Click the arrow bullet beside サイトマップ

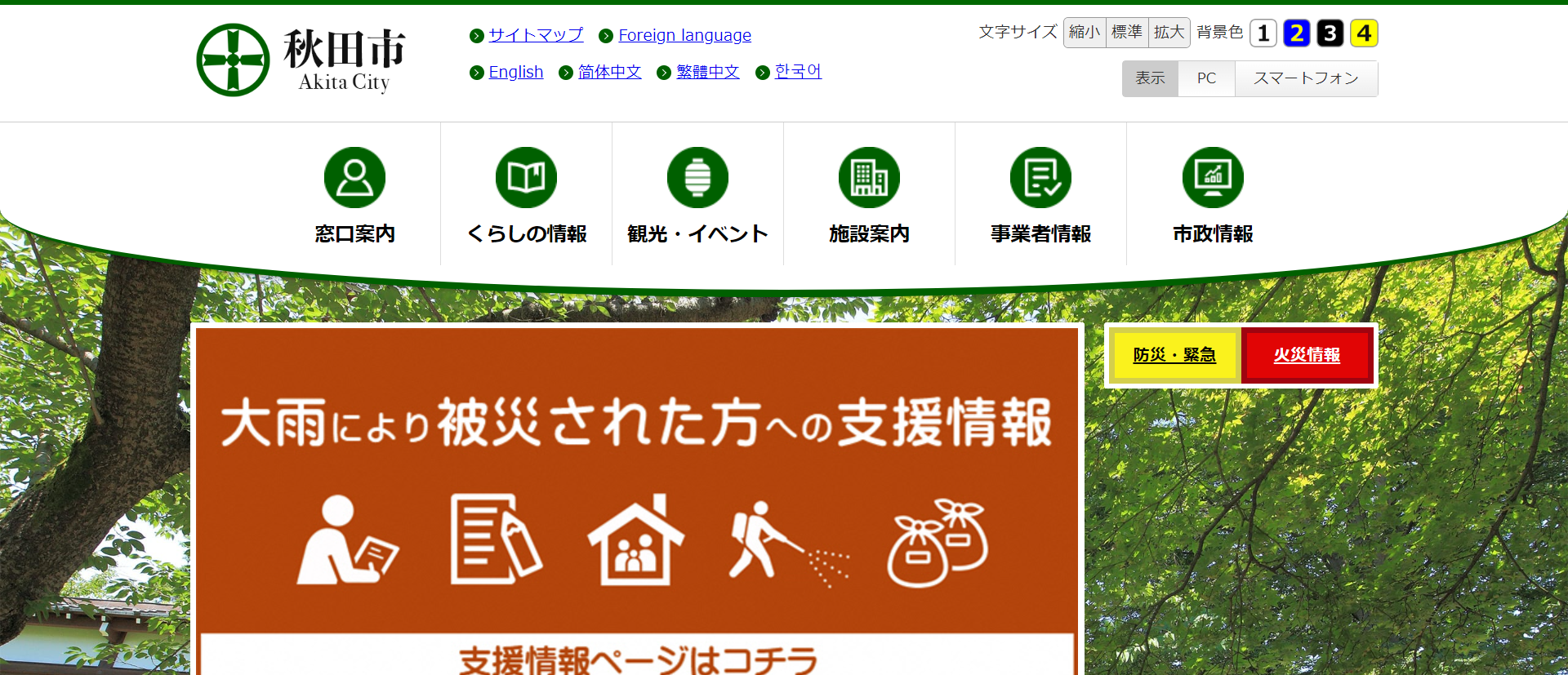[x=477, y=36]
